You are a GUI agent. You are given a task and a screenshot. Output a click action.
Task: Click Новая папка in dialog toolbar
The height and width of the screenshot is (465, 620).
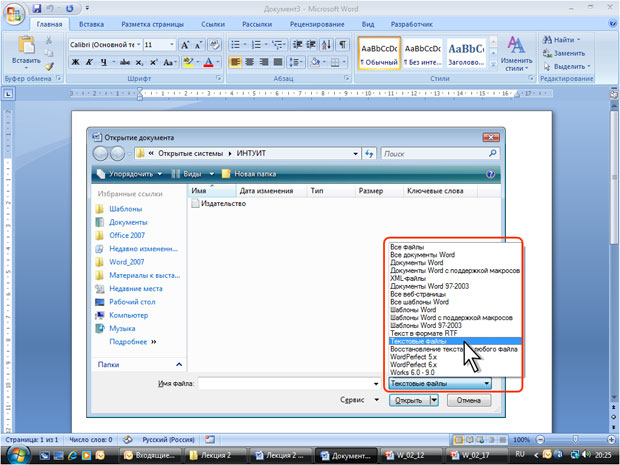249,174
